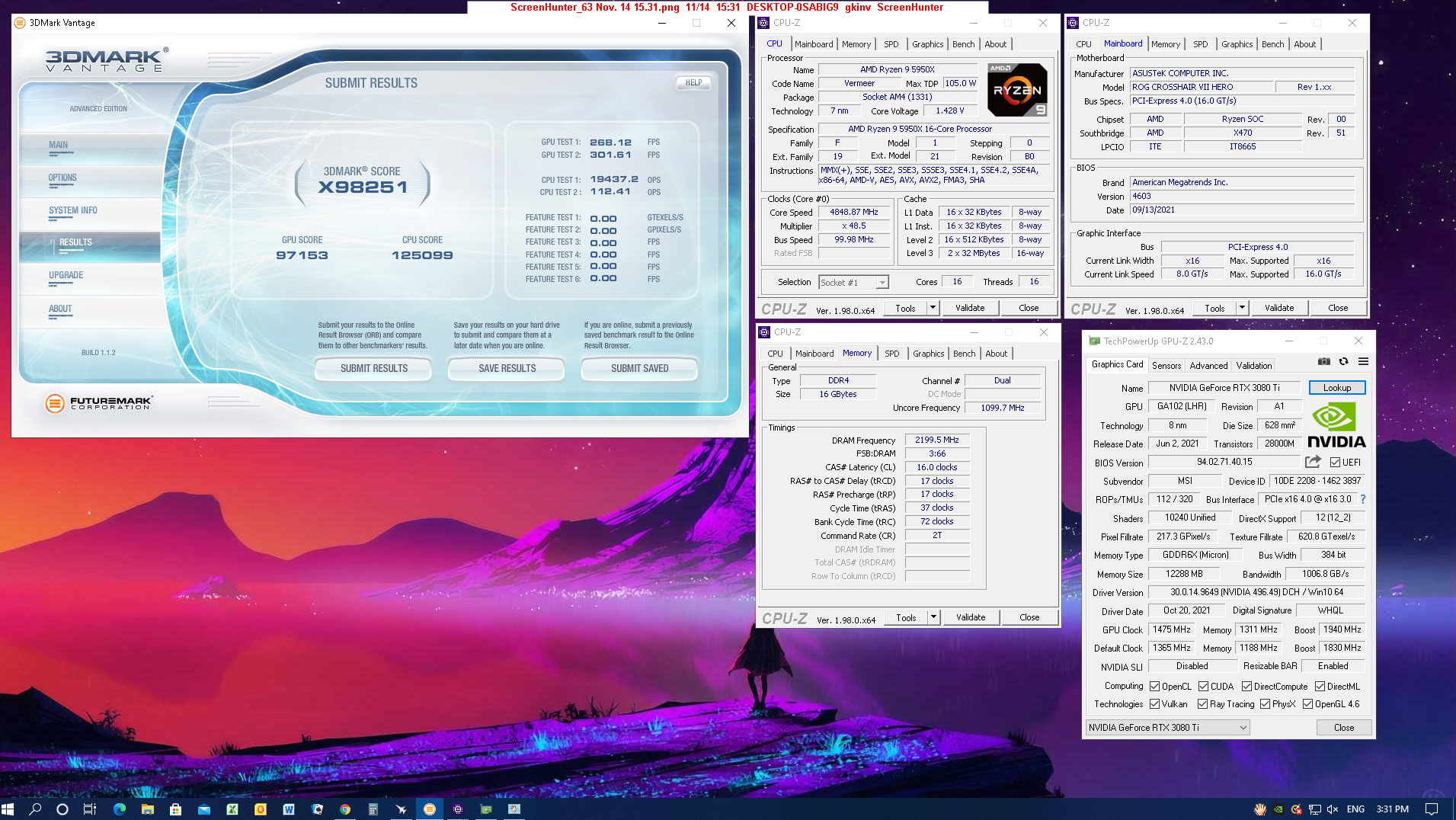Open the GPU-Z hamburger menu icon
The height and width of the screenshot is (820, 1456).
point(1363,361)
